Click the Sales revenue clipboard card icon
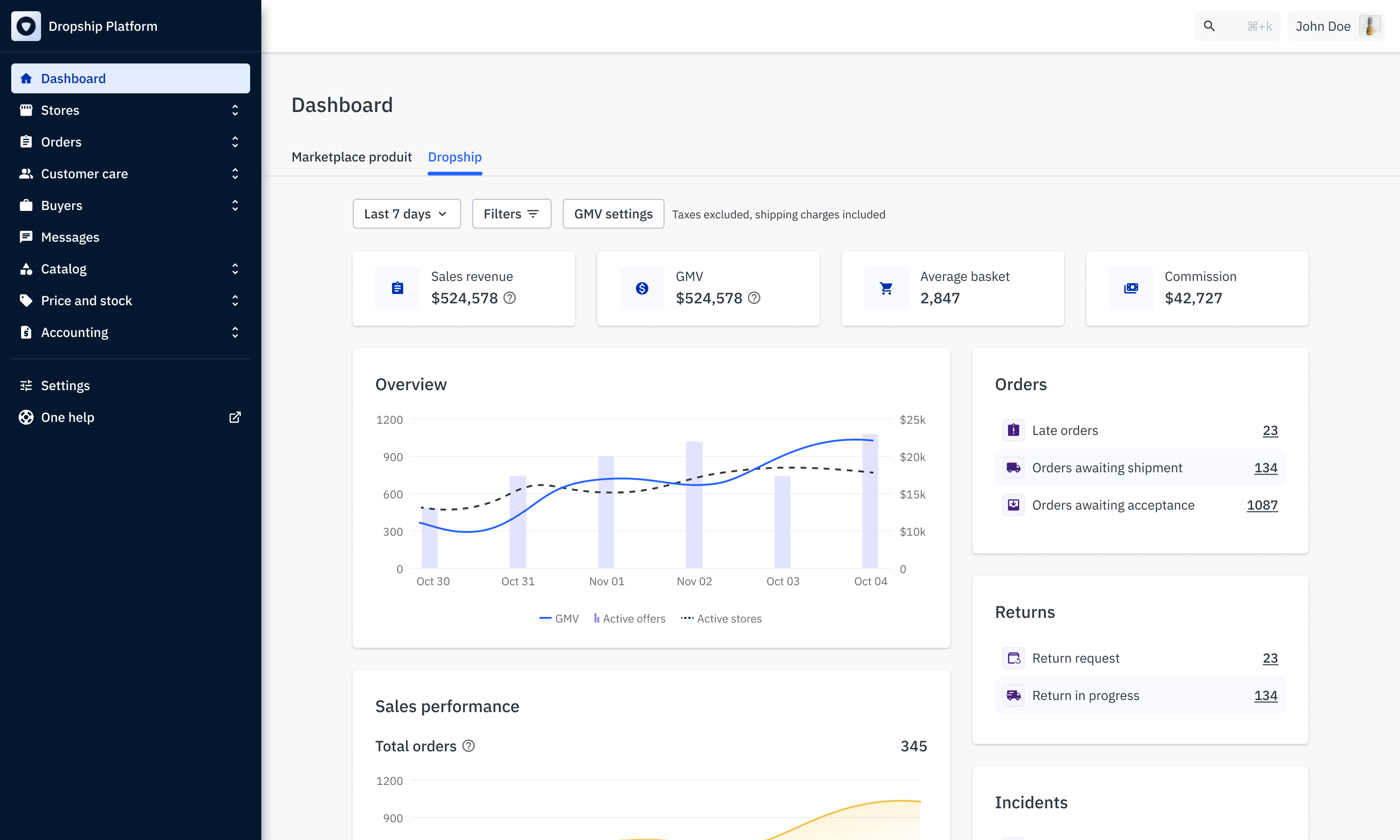The image size is (1400, 840). coord(398,288)
